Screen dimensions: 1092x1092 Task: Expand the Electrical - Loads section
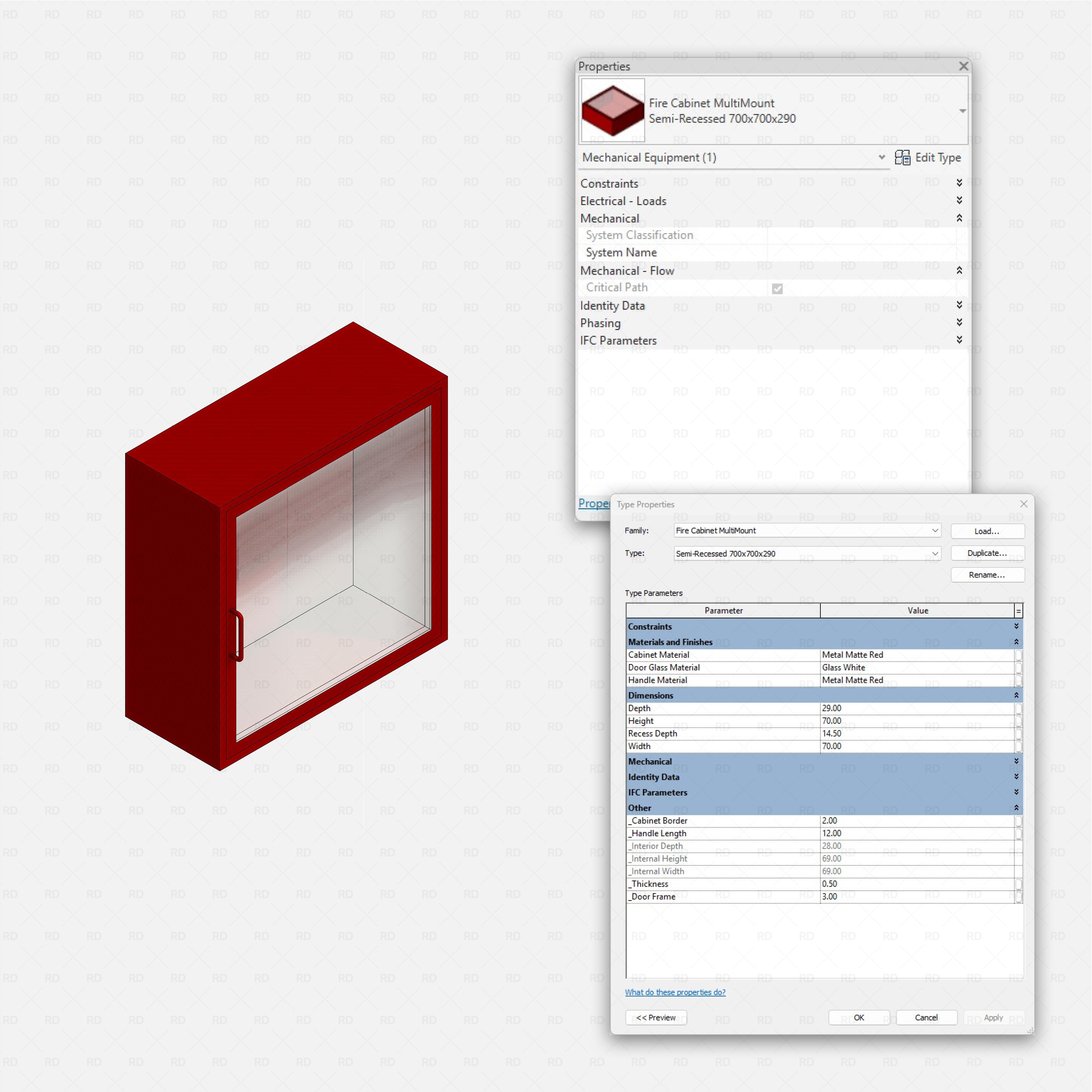point(959,200)
